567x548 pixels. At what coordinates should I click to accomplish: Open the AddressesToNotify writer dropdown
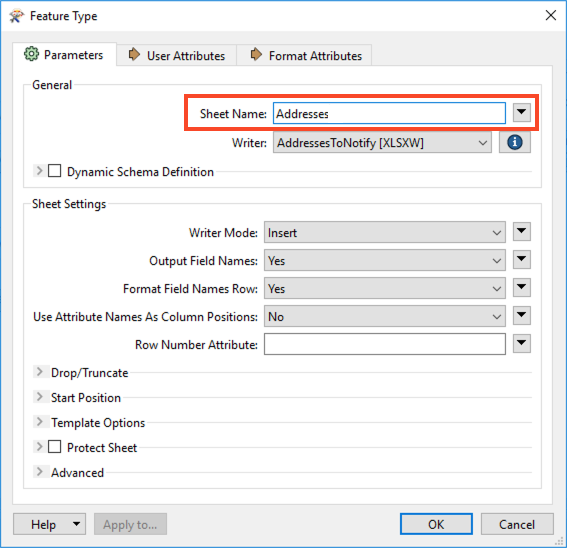pos(382,143)
